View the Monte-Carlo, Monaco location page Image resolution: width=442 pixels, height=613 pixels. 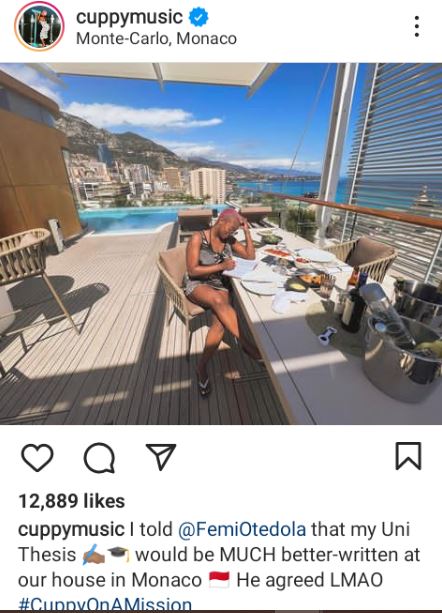(x=156, y=39)
